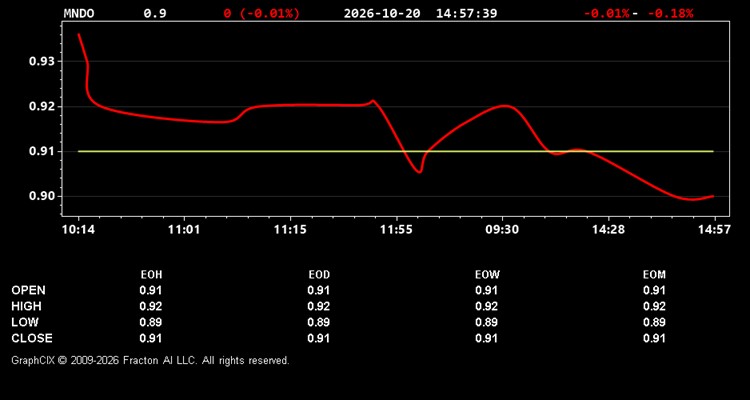Click the 0.9 last price in header
This screenshot has width=750, height=400.
155,13
